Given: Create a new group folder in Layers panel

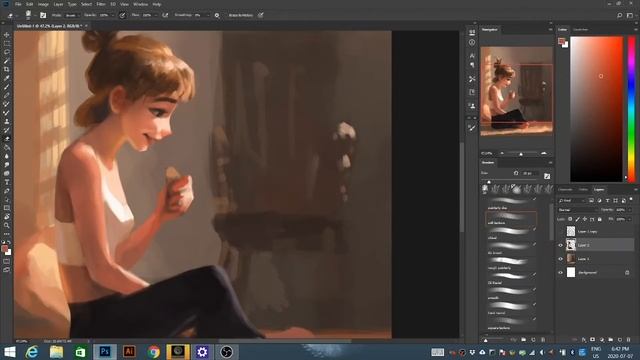Looking at the screenshot, I should click(610, 340).
